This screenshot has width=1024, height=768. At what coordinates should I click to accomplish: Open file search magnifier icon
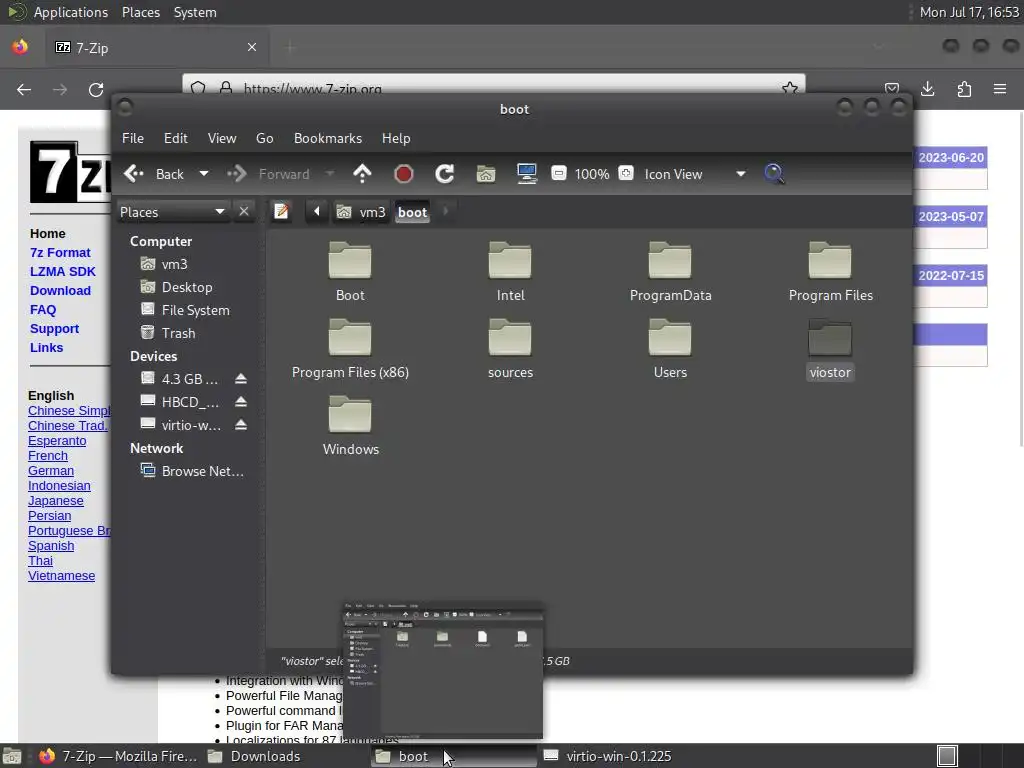point(774,174)
